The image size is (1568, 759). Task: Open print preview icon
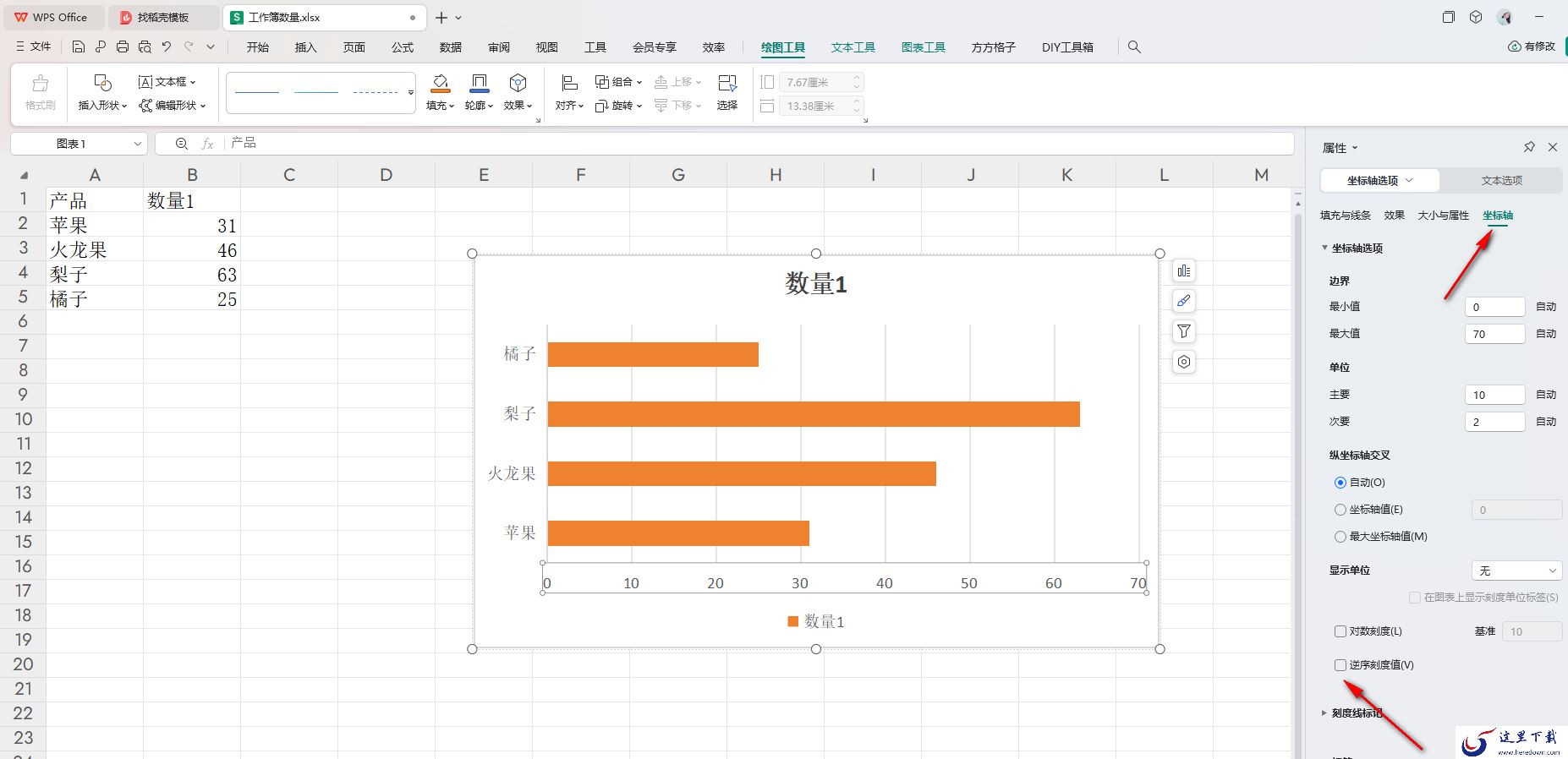tap(145, 46)
